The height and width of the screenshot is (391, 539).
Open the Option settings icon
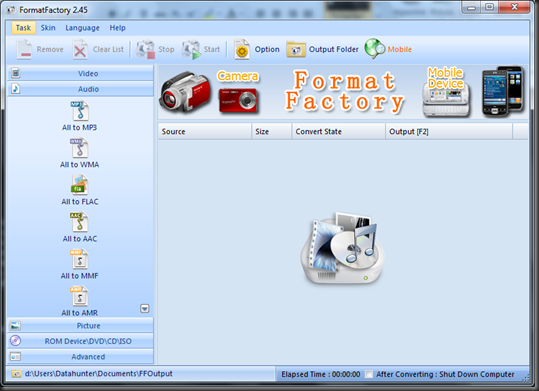[242, 50]
